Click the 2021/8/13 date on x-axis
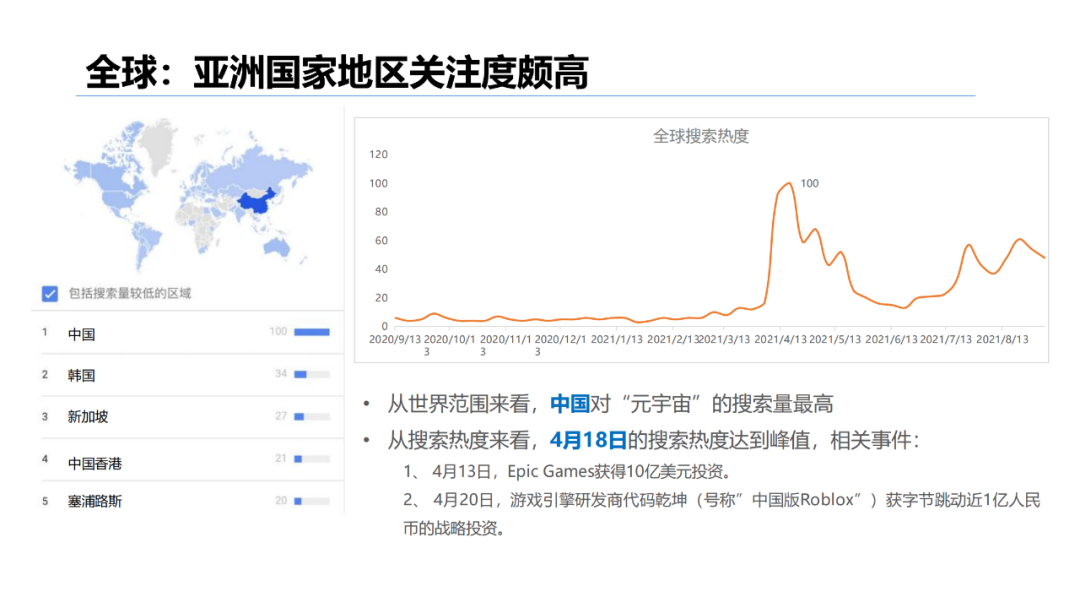 pos(1002,339)
